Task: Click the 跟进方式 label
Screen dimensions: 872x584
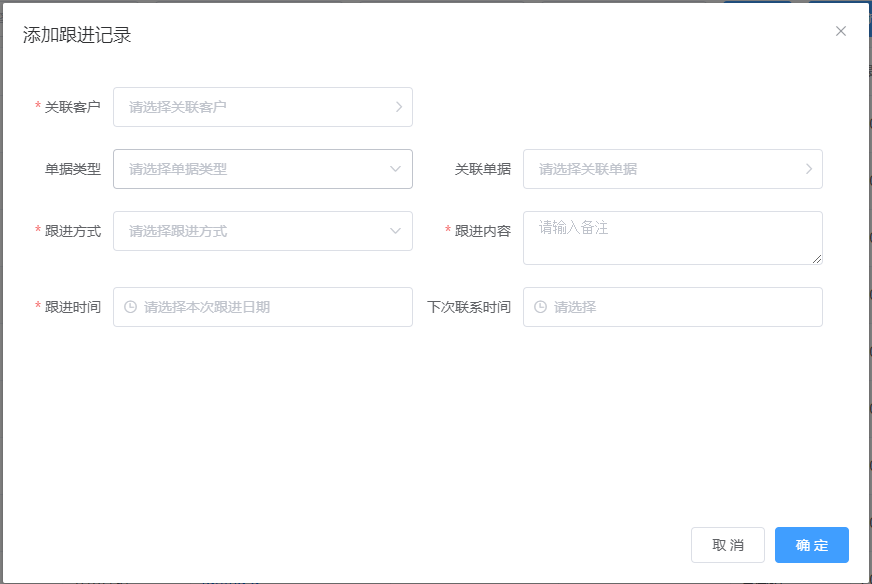Action: [x=73, y=231]
